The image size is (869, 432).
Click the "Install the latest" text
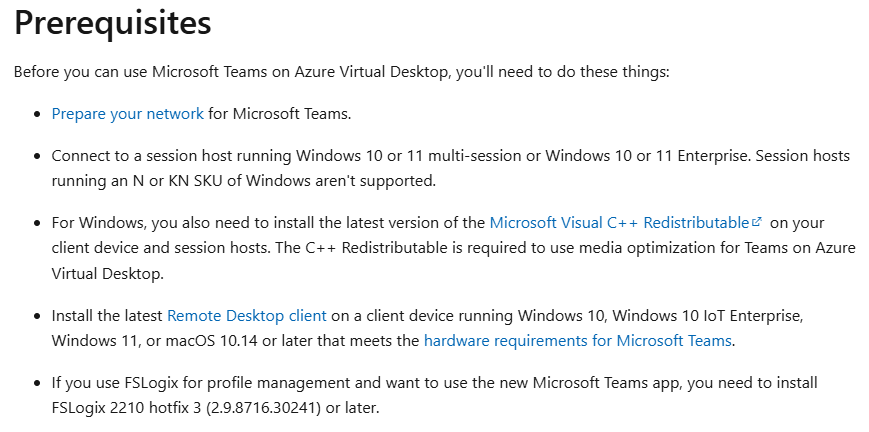[107, 316]
